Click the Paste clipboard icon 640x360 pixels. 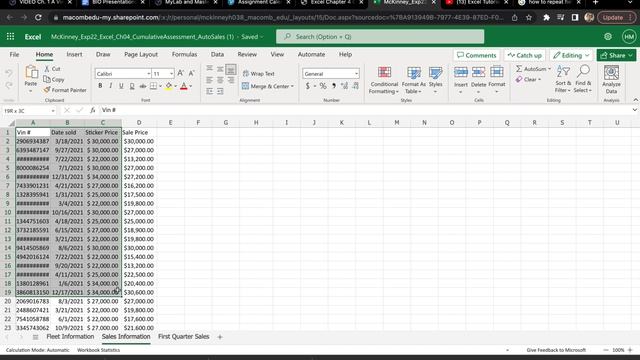pos(31,73)
